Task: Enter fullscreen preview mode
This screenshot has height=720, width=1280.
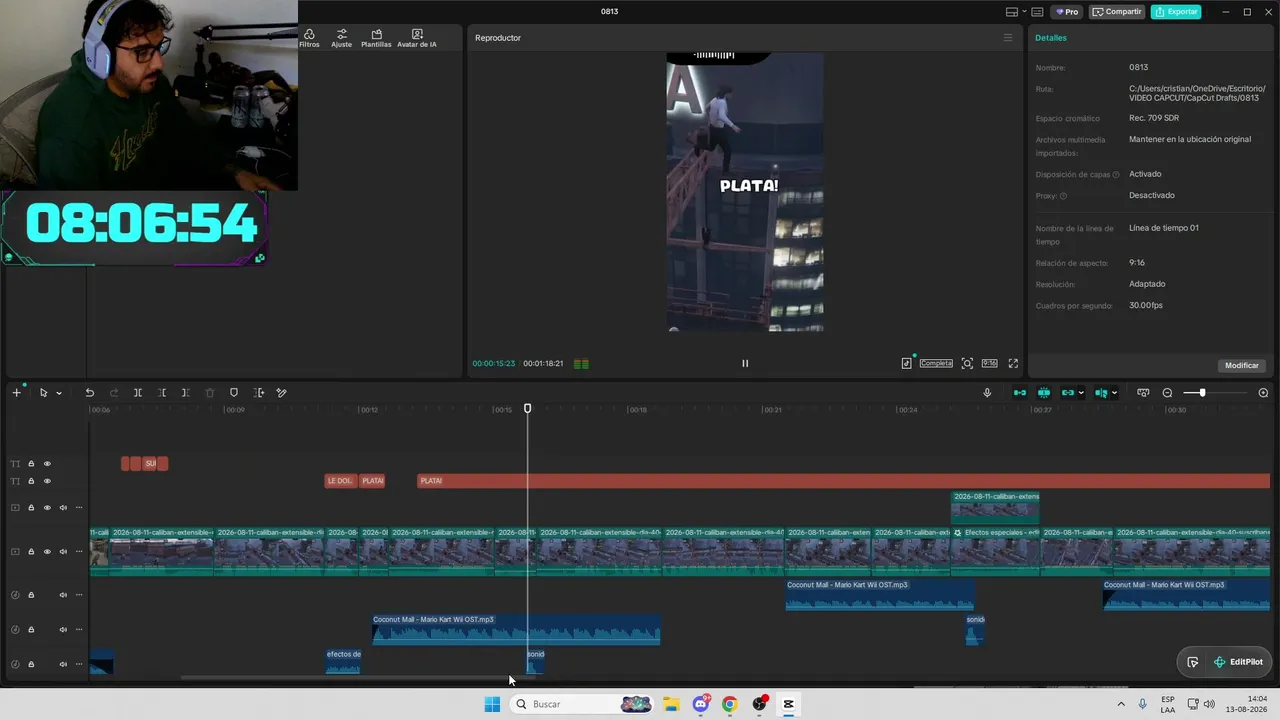Action: tap(1013, 364)
